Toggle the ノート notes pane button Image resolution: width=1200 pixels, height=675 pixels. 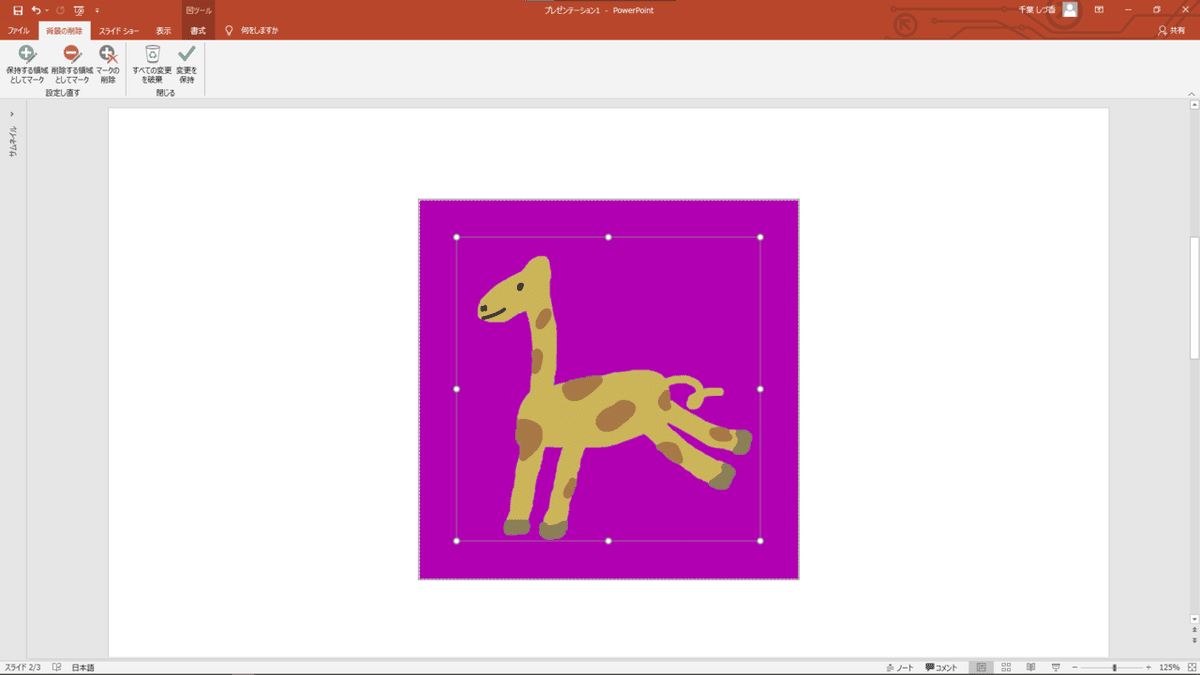[900, 667]
